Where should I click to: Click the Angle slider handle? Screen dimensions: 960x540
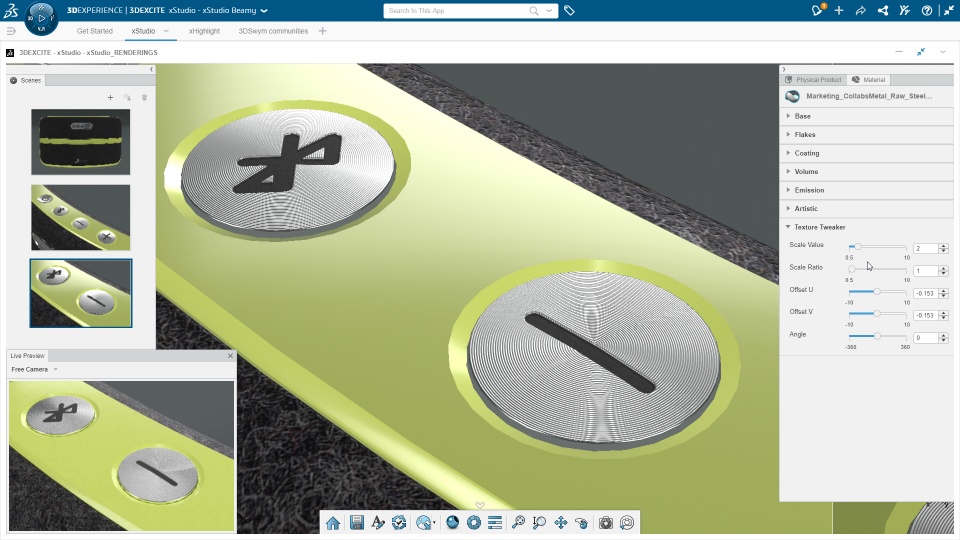877,336
